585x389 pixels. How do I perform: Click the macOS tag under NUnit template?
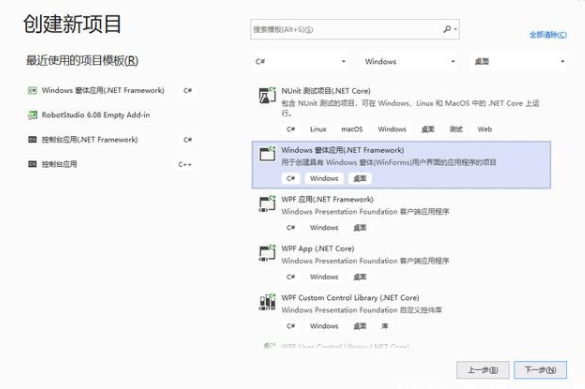352,129
